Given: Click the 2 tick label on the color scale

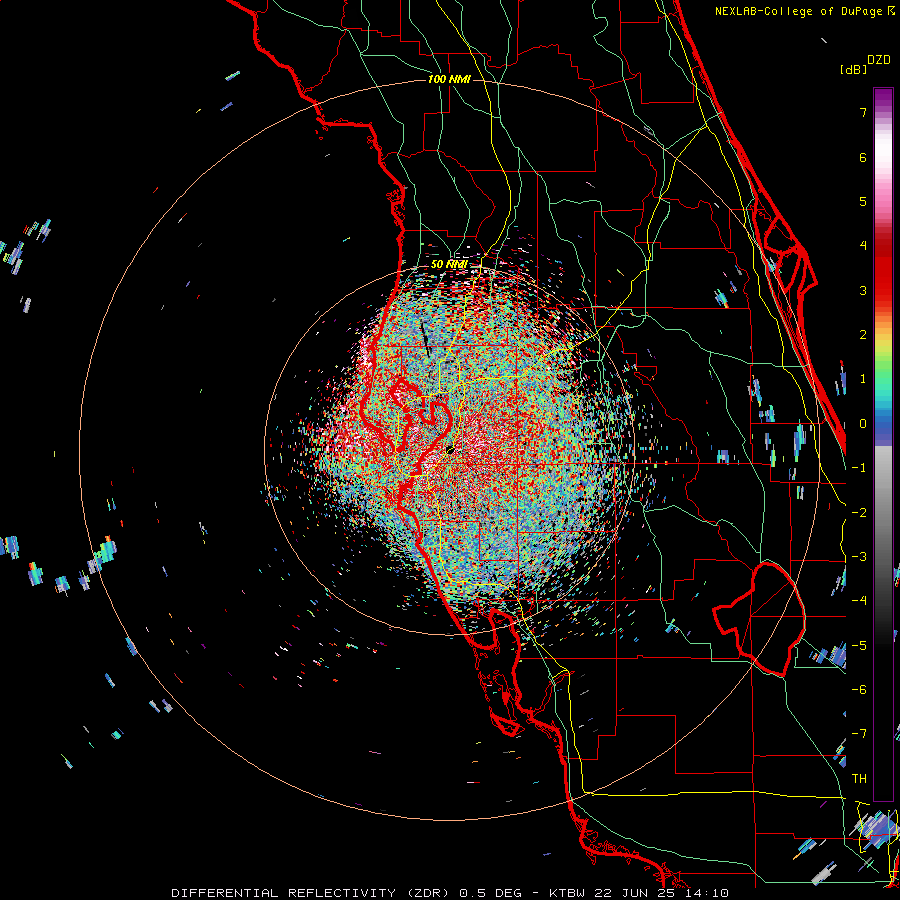Looking at the screenshot, I should [863, 335].
